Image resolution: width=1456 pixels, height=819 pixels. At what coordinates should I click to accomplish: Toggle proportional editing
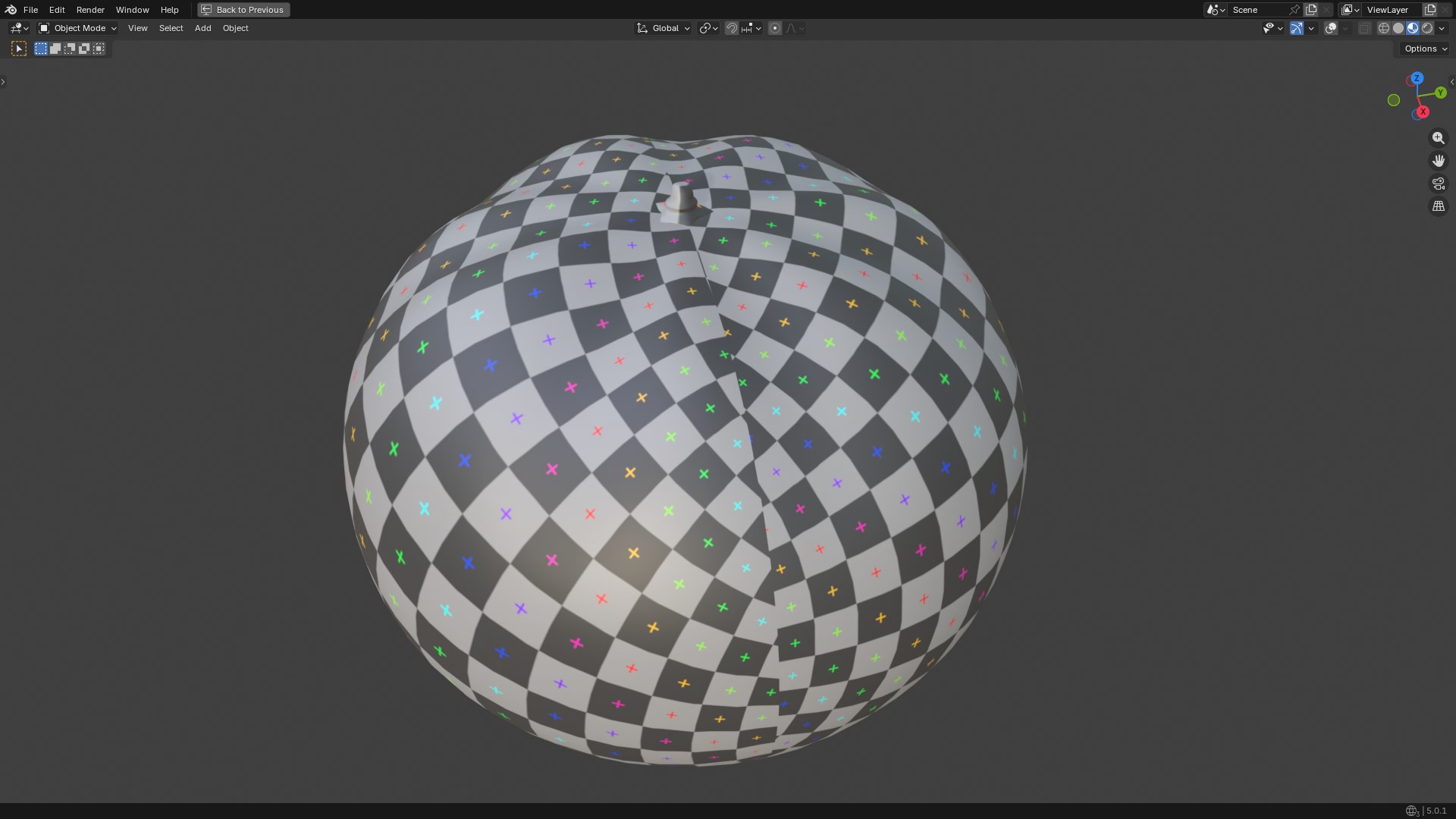pyautogui.click(x=774, y=28)
